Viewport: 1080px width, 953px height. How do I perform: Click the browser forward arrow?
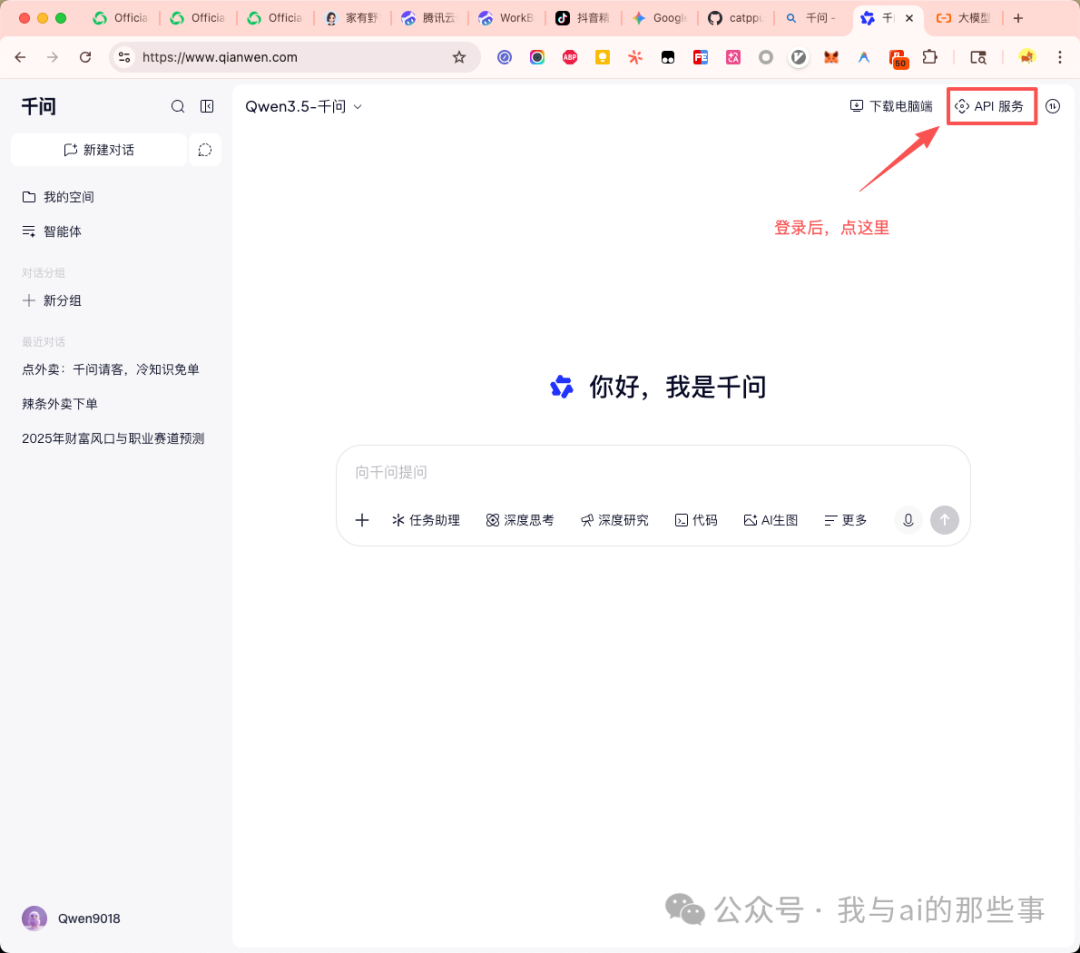52,57
